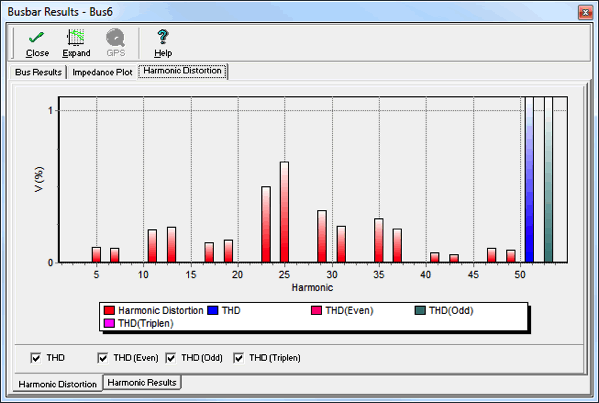This screenshot has width=599, height=403.
Task: Select the bottom Harmonic Distortion tab
Action: click(x=58, y=384)
